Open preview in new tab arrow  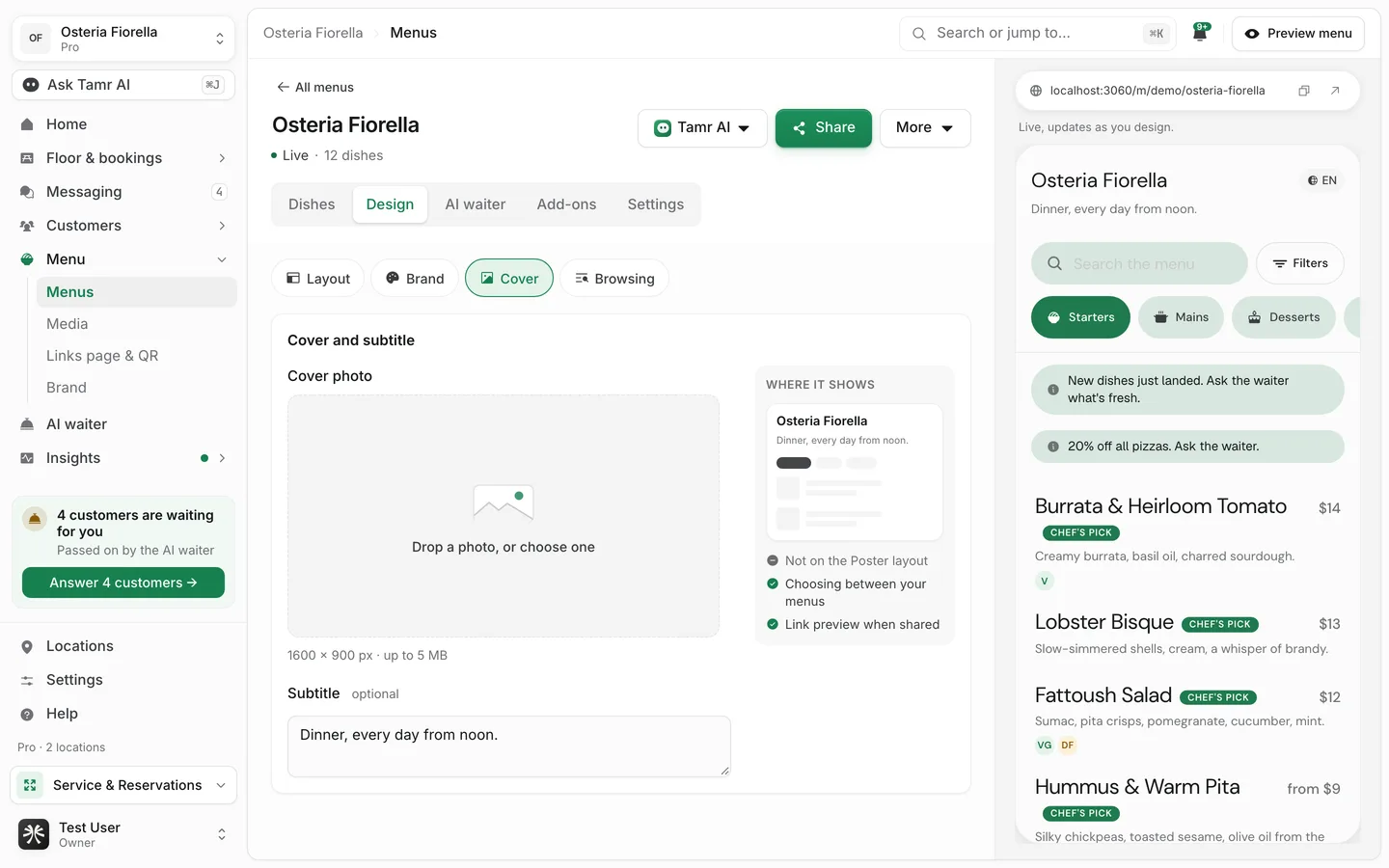1335,91
